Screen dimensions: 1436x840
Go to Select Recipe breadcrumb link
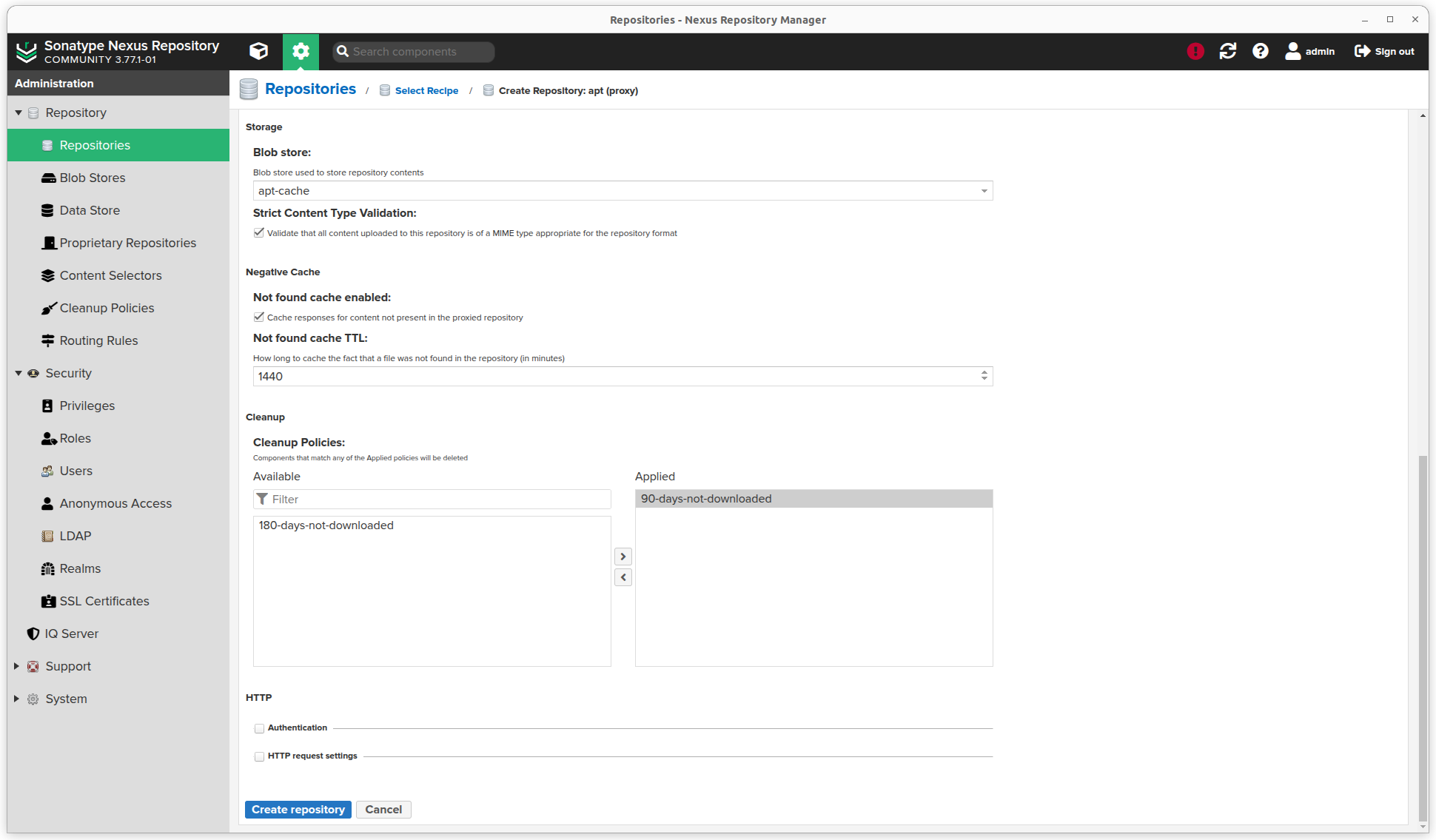426,90
